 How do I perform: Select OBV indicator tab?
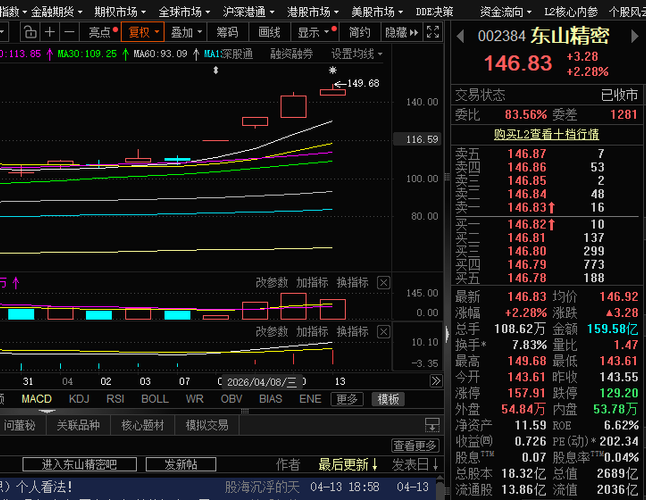tap(232, 399)
